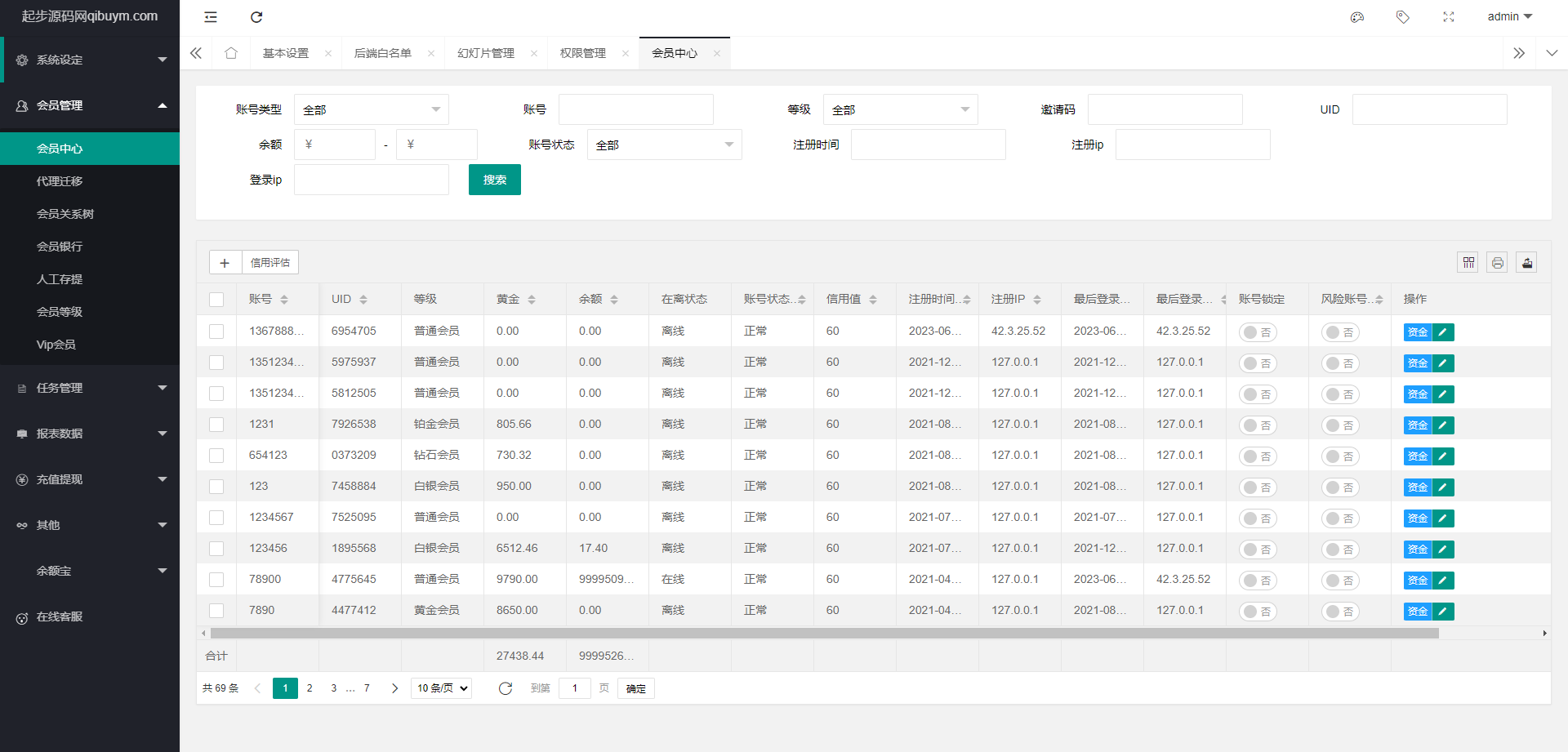
Task: Click the home tab icon
Action: click(x=231, y=53)
